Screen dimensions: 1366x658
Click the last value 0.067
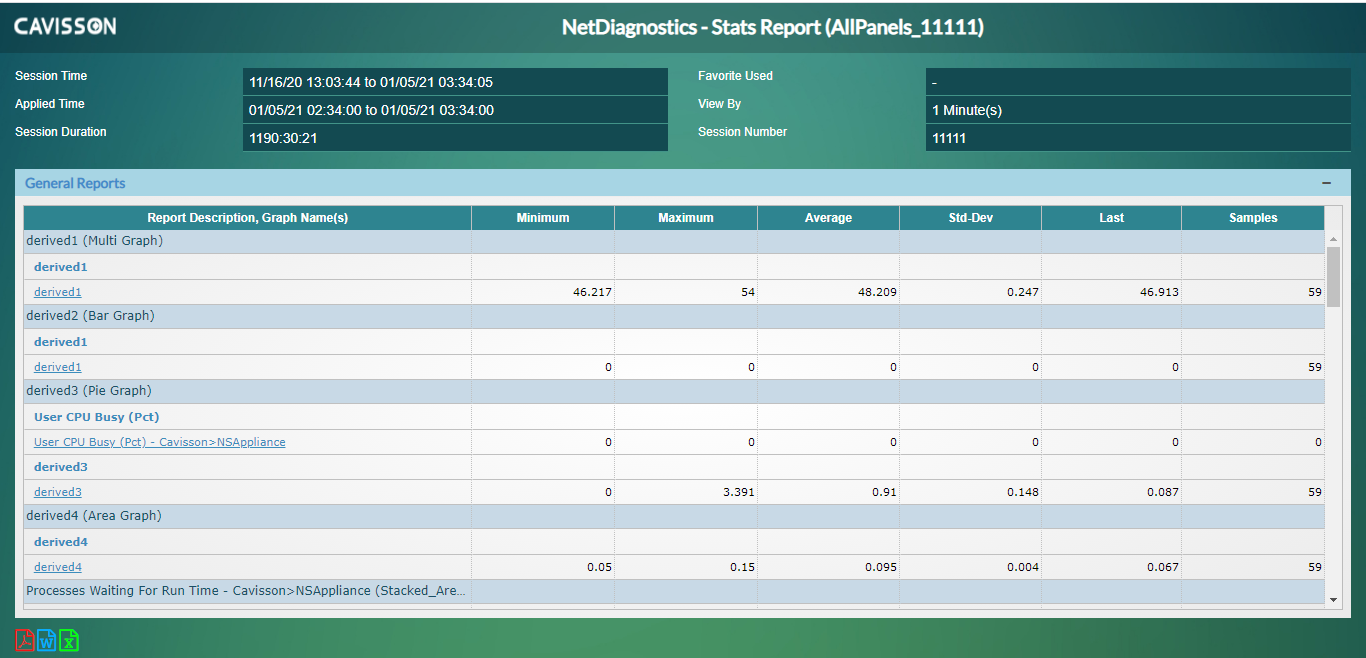pyautogui.click(x=1162, y=567)
